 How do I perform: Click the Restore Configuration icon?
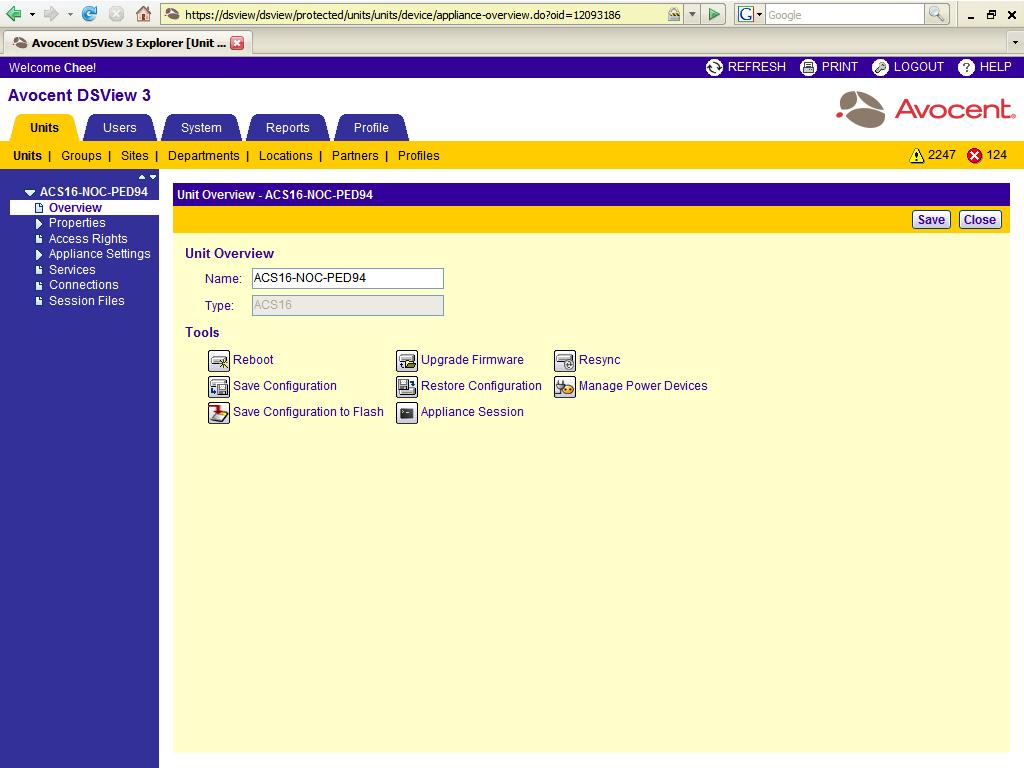[x=406, y=387]
